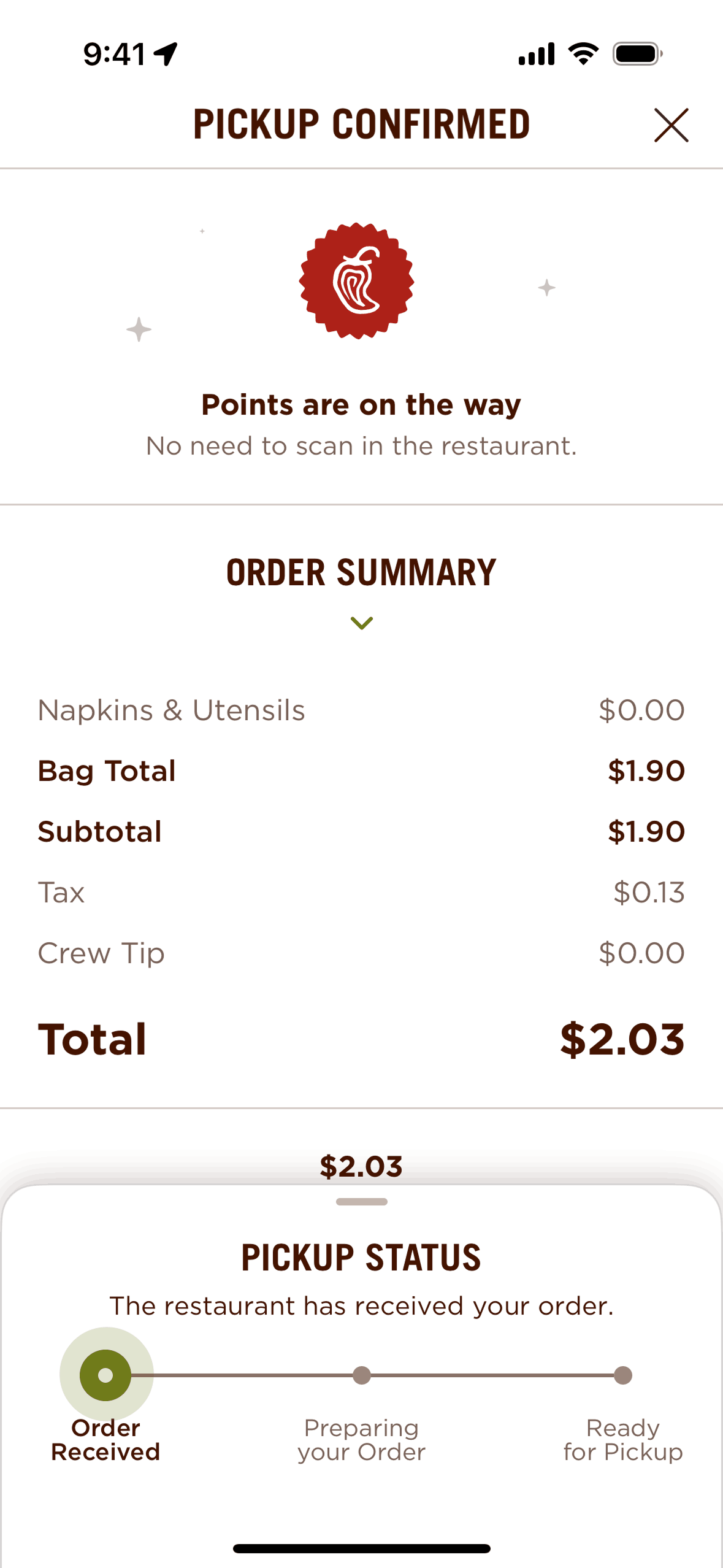Viewport: 723px width, 1568px height.
Task: Tap the Order Summary heading
Action: 361,572
